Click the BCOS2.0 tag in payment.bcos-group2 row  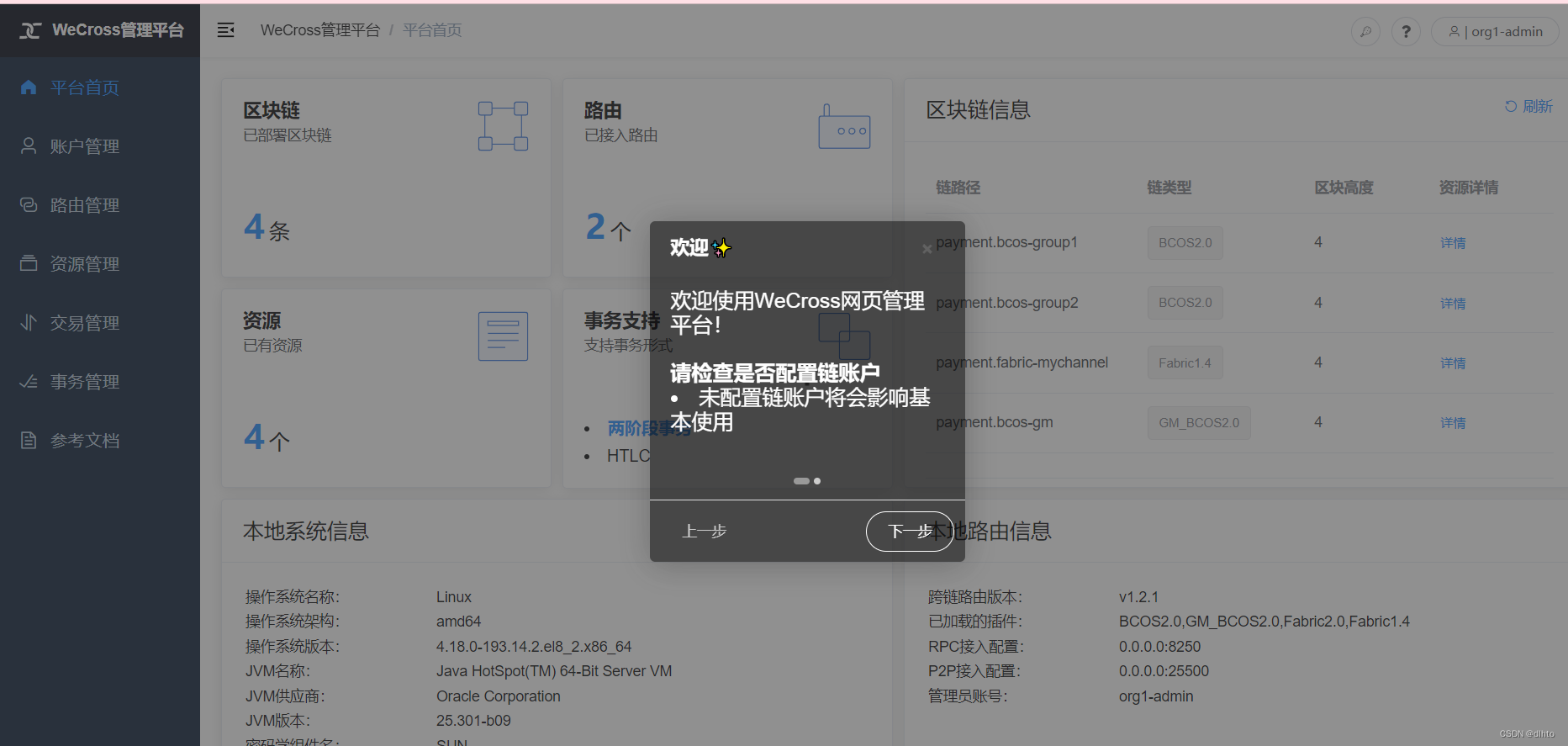click(x=1185, y=303)
